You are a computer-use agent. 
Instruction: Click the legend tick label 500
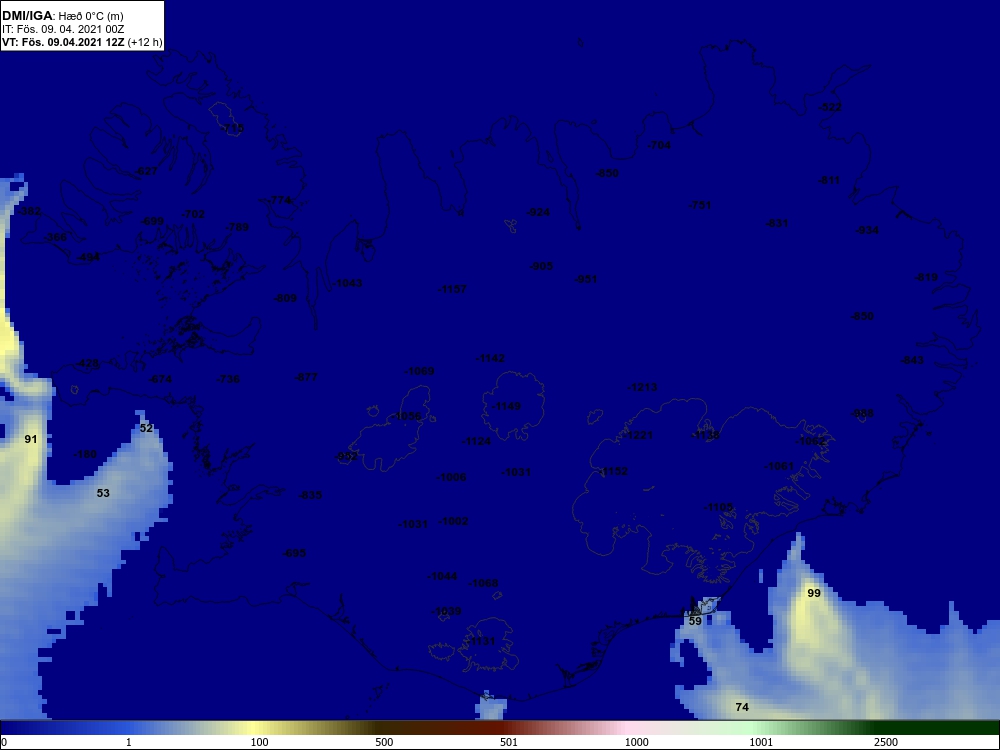point(384,742)
